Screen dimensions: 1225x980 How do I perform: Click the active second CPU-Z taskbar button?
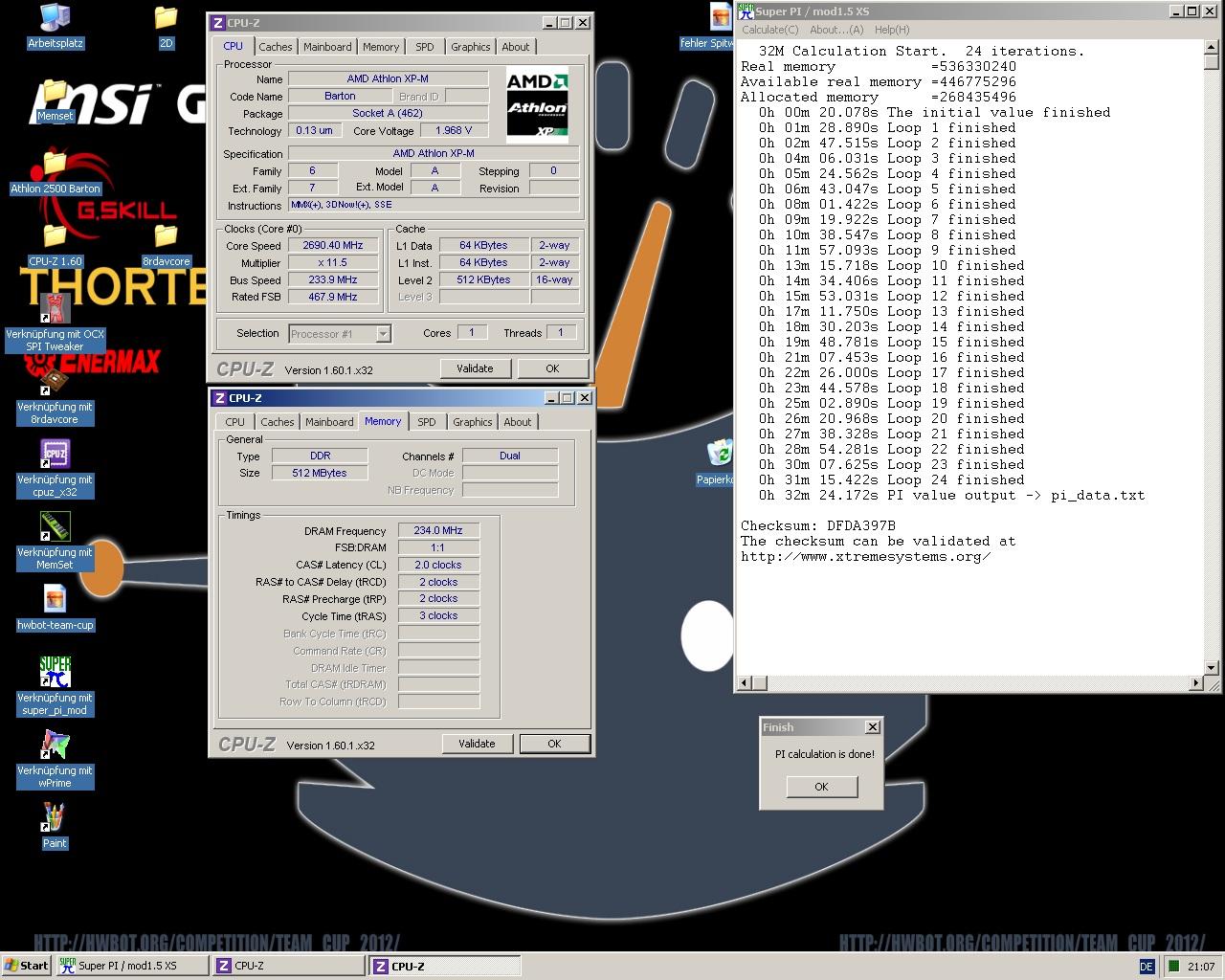446,966
